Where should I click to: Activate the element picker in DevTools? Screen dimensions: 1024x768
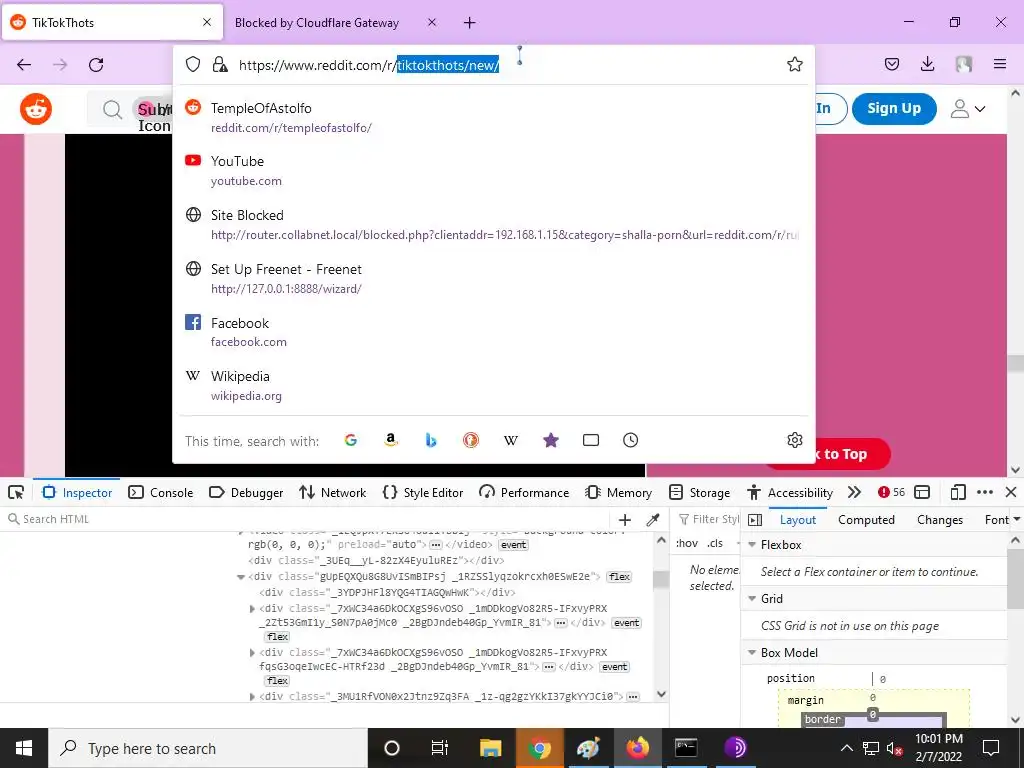click(x=16, y=492)
